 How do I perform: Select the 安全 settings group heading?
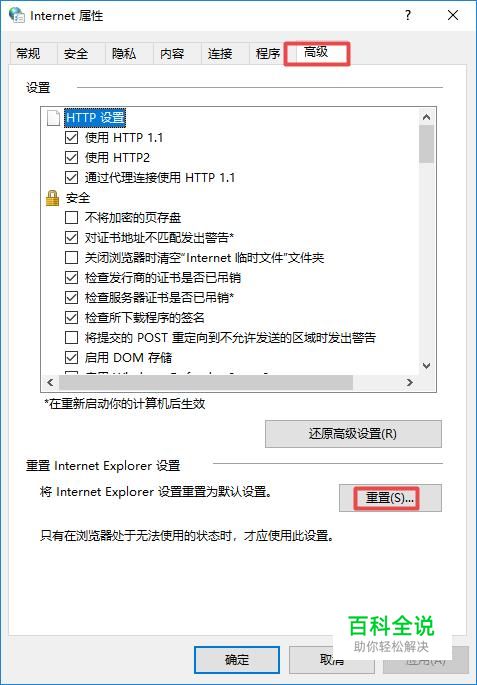pyautogui.click(x=78, y=198)
